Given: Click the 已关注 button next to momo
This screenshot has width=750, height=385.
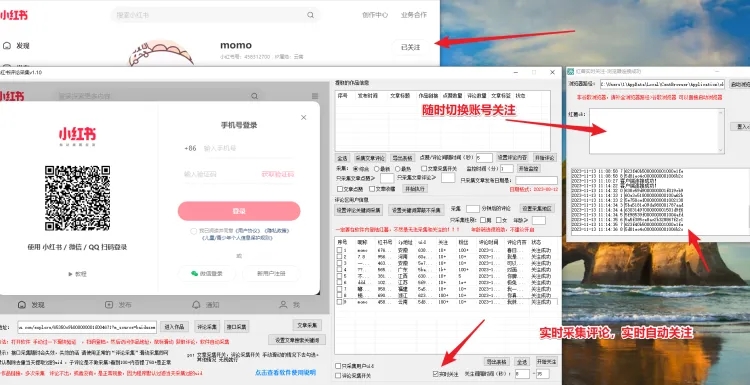Looking at the screenshot, I should coord(410,47).
